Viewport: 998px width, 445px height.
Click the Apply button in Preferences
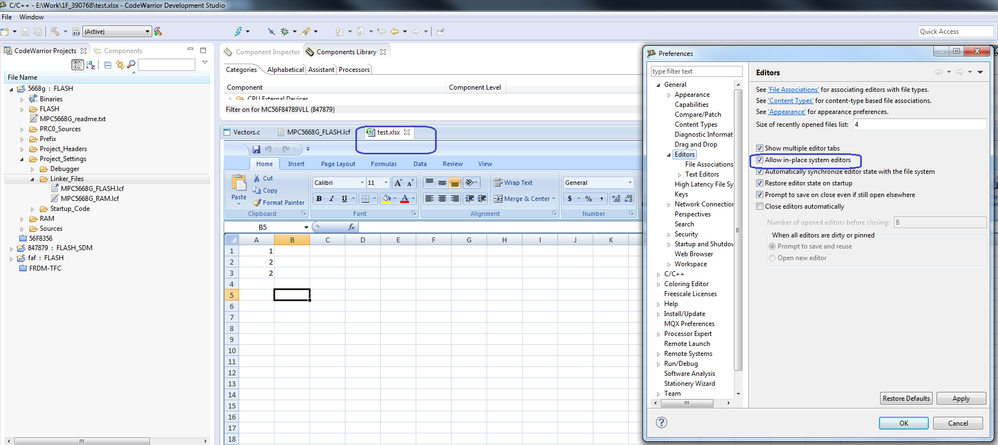click(x=961, y=399)
